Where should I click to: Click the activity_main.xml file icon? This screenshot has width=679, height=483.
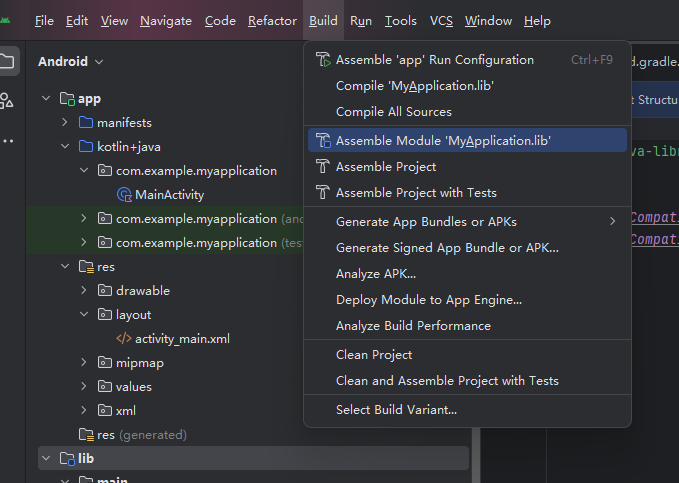pyautogui.click(x=124, y=339)
